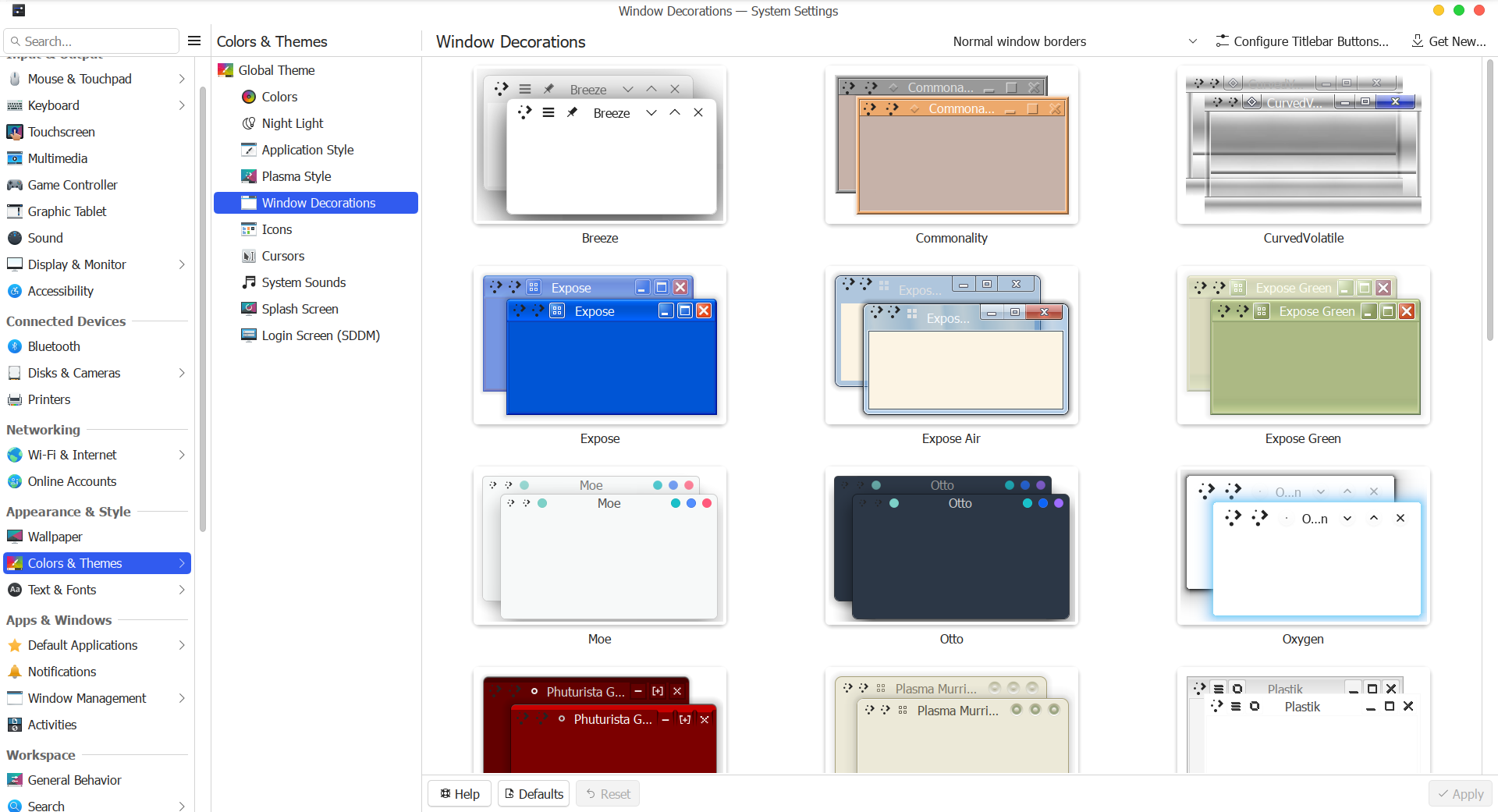Image resolution: width=1498 pixels, height=812 pixels.
Task: Click the Wallpaper icon
Action: (15, 537)
